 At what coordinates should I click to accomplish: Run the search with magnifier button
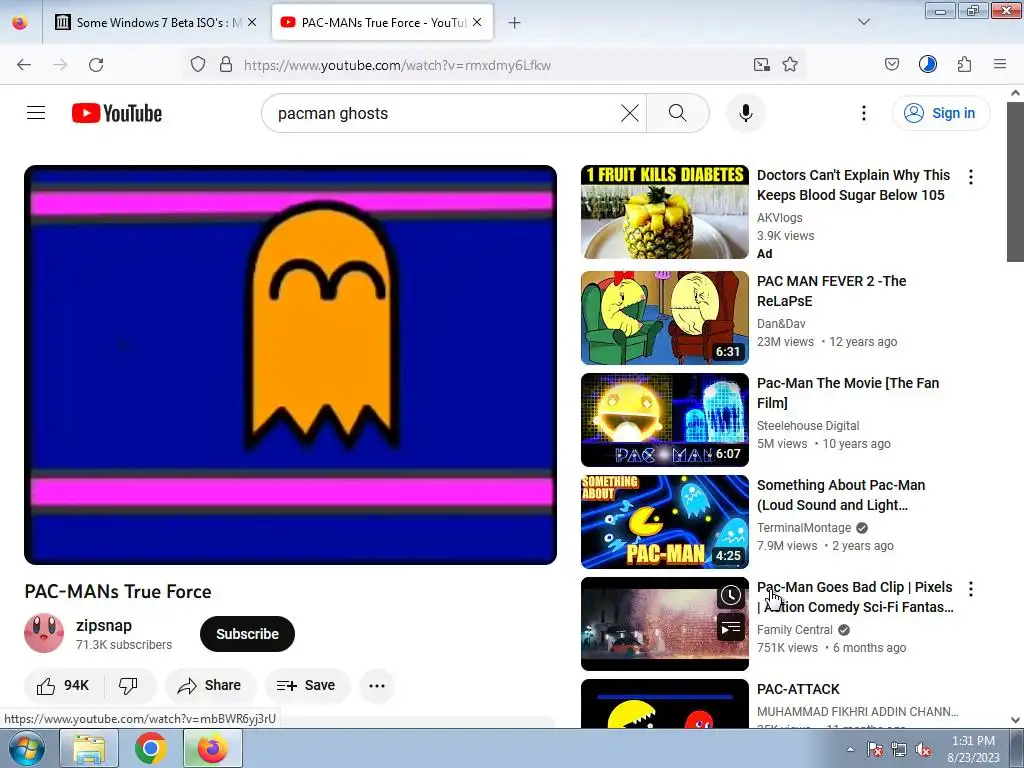(678, 113)
